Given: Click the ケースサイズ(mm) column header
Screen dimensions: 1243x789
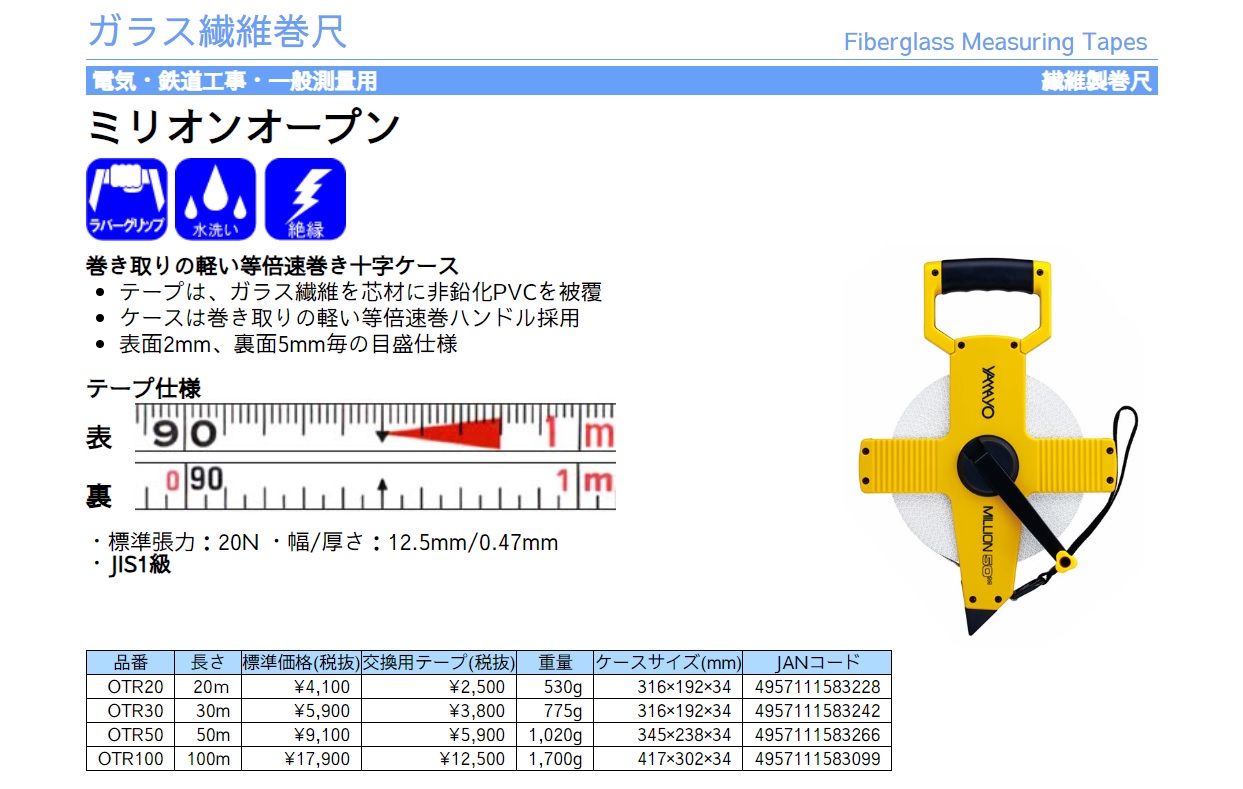Looking at the screenshot, I should click(668, 662).
